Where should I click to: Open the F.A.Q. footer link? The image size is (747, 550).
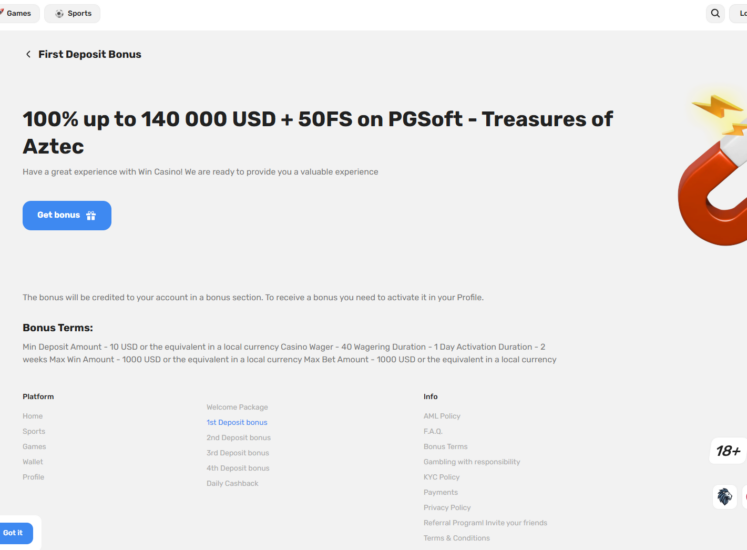point(432,431)
